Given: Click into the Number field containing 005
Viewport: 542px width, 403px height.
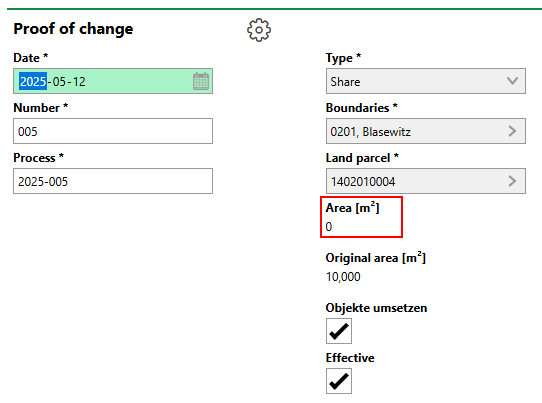Looking at the screenshot, I should click(x=113, y=131).
